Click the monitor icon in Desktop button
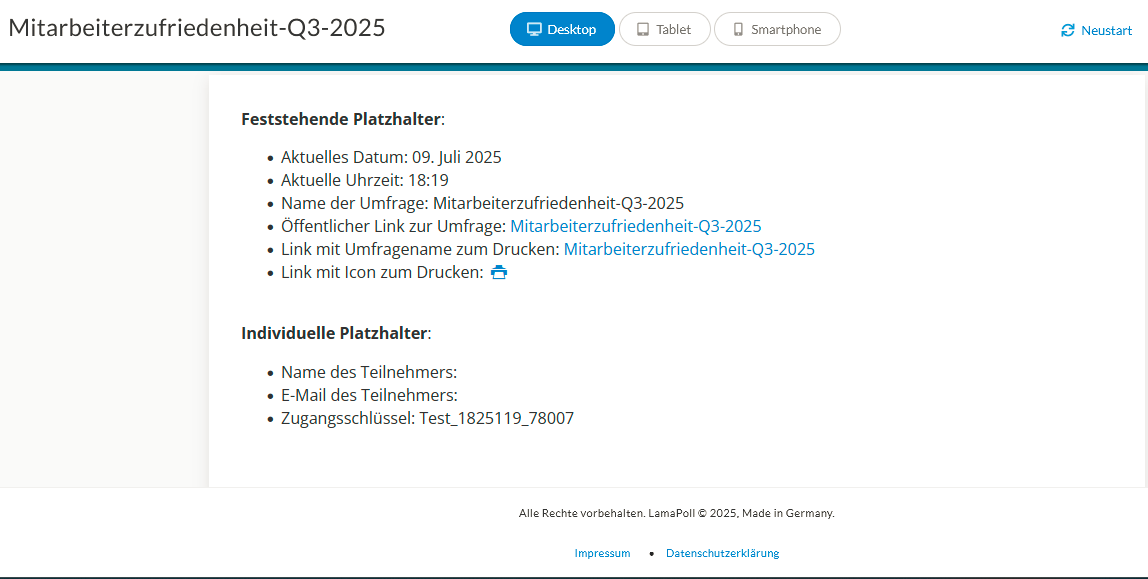1148x579 pixels. tap(534, 30)
